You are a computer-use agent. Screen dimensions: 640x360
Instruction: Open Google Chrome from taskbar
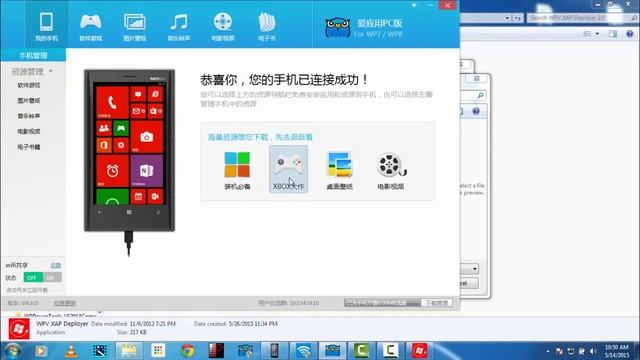[187, 351]
